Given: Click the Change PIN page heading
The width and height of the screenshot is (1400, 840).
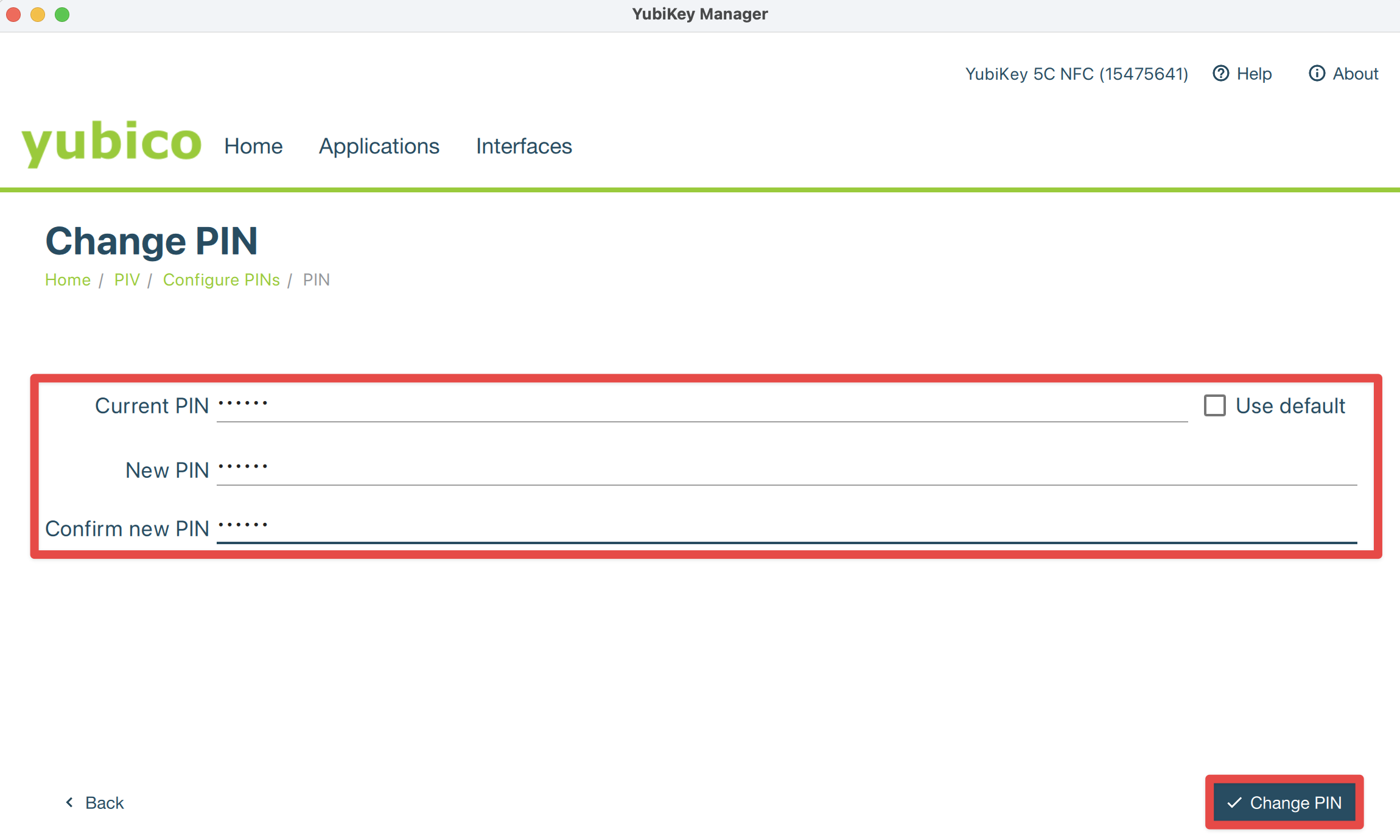Looking at the screenshot, I should (152, 241).
